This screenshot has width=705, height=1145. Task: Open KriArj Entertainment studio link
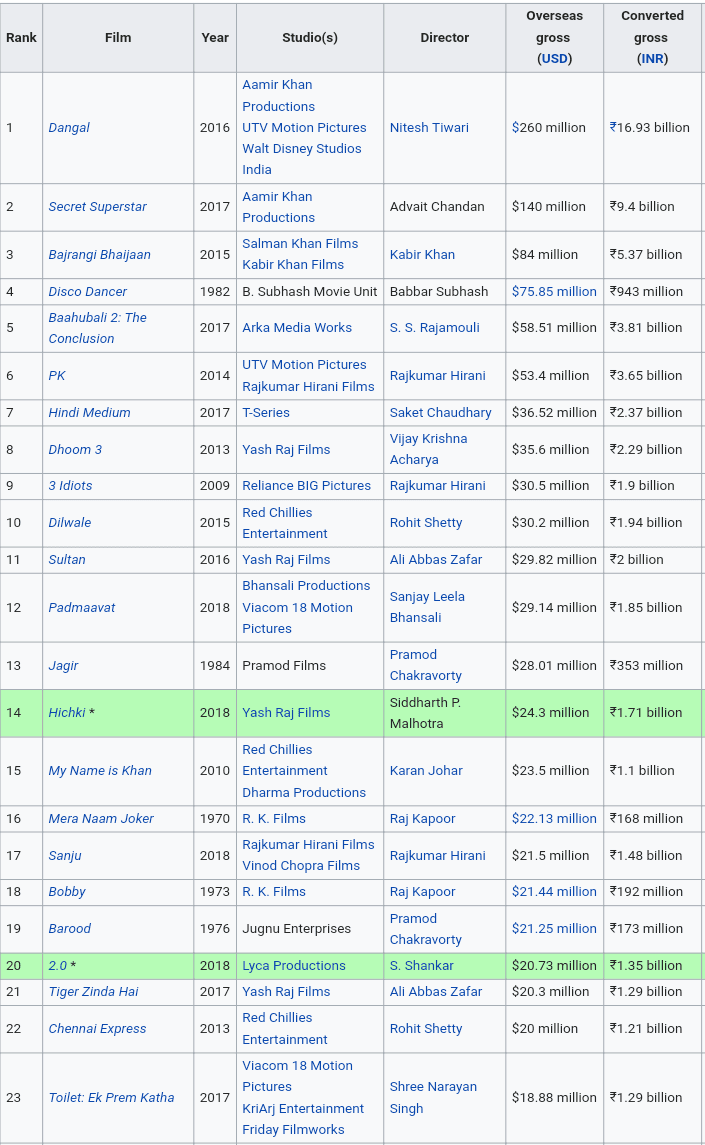[303, 1109]
